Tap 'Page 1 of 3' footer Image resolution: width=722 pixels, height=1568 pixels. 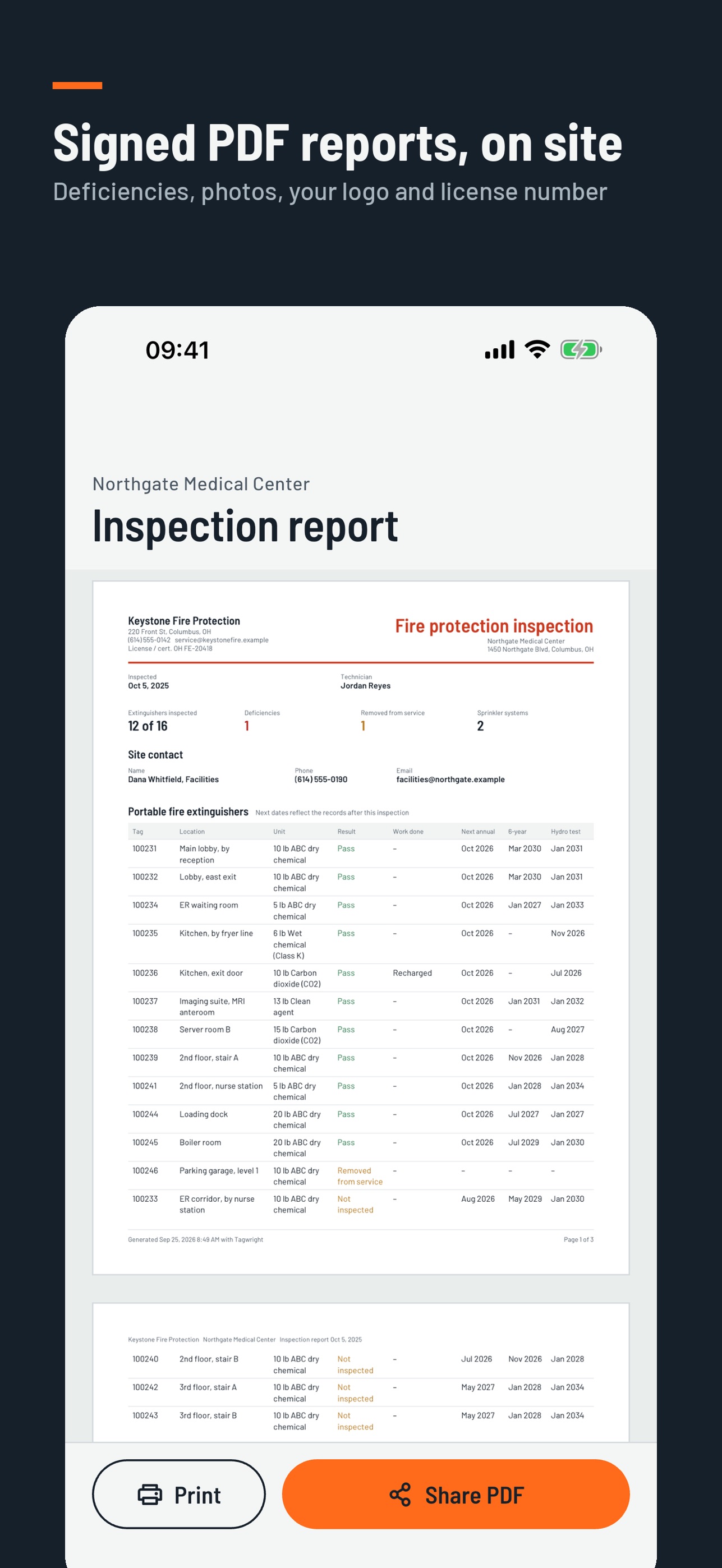[578, 1239]
